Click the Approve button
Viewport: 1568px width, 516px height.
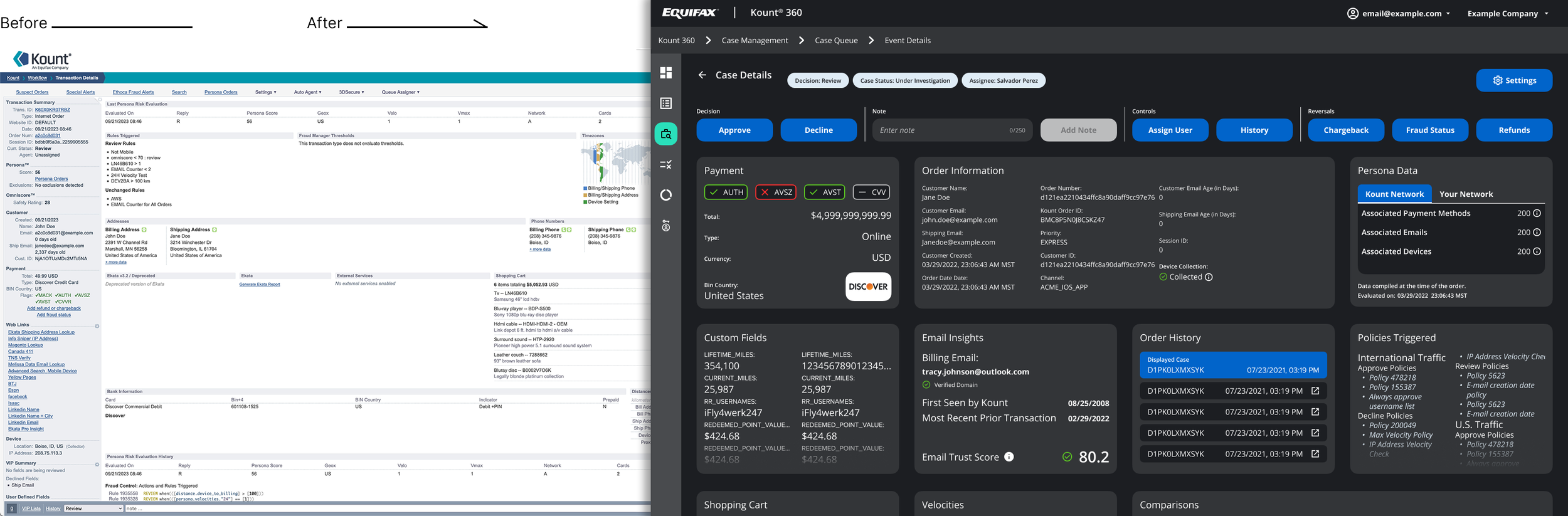click(x=734, y=130)
